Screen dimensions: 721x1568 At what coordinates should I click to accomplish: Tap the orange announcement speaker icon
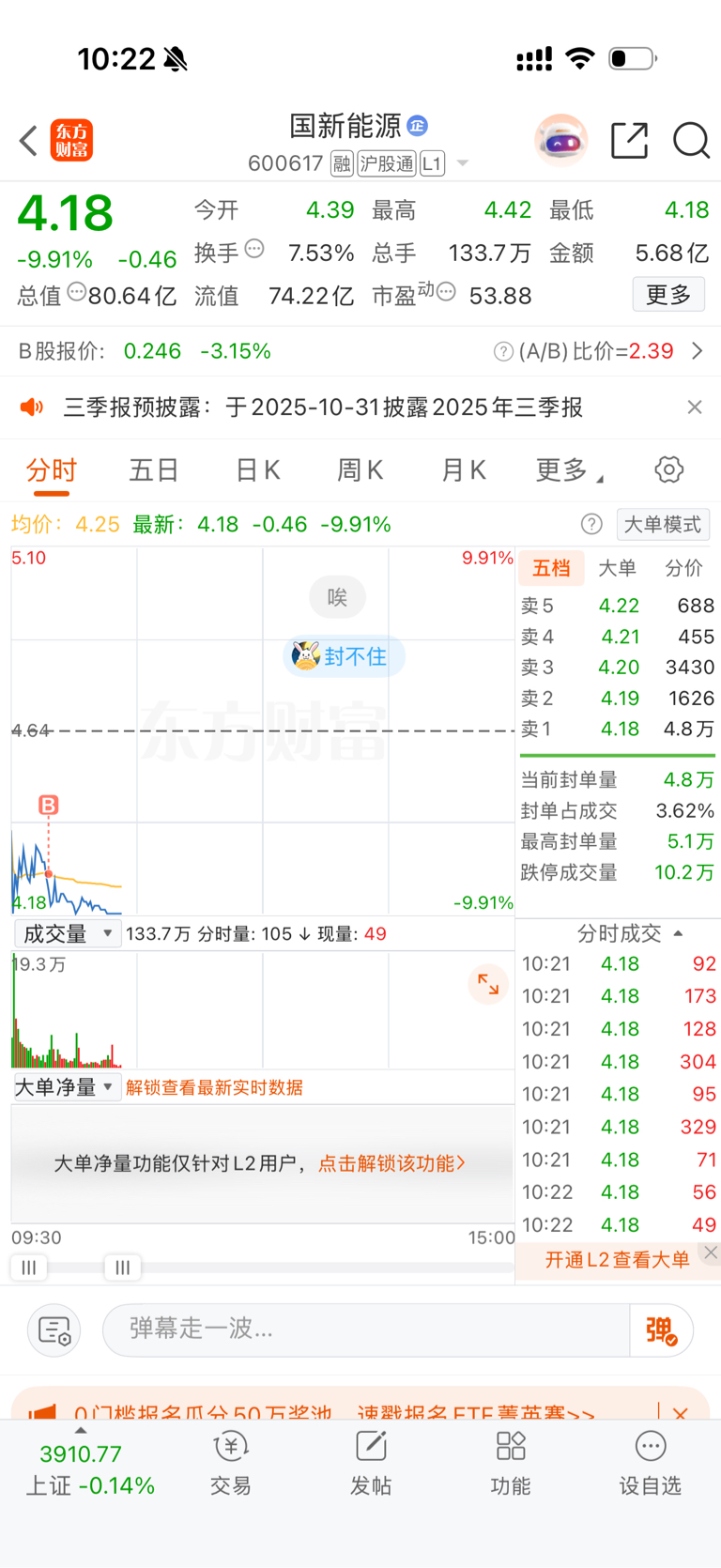pos(32,407)
